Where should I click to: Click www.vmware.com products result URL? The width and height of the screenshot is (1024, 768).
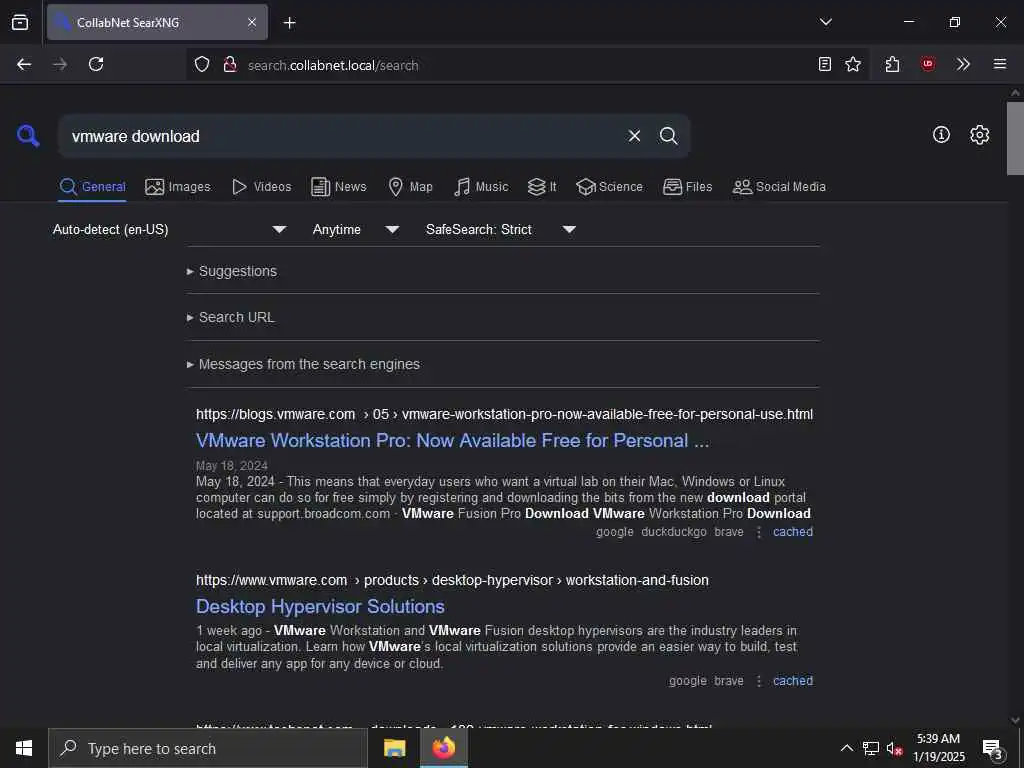452,580
